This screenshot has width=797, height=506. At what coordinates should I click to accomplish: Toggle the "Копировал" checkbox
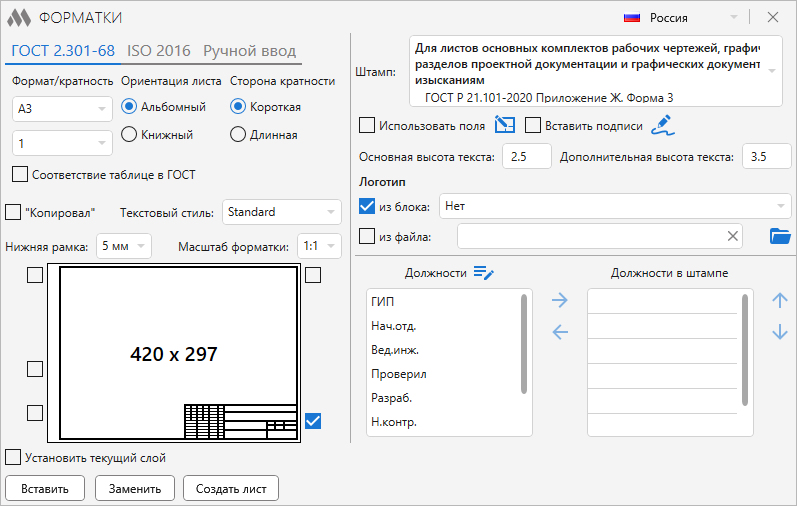[x=13, y=212]
